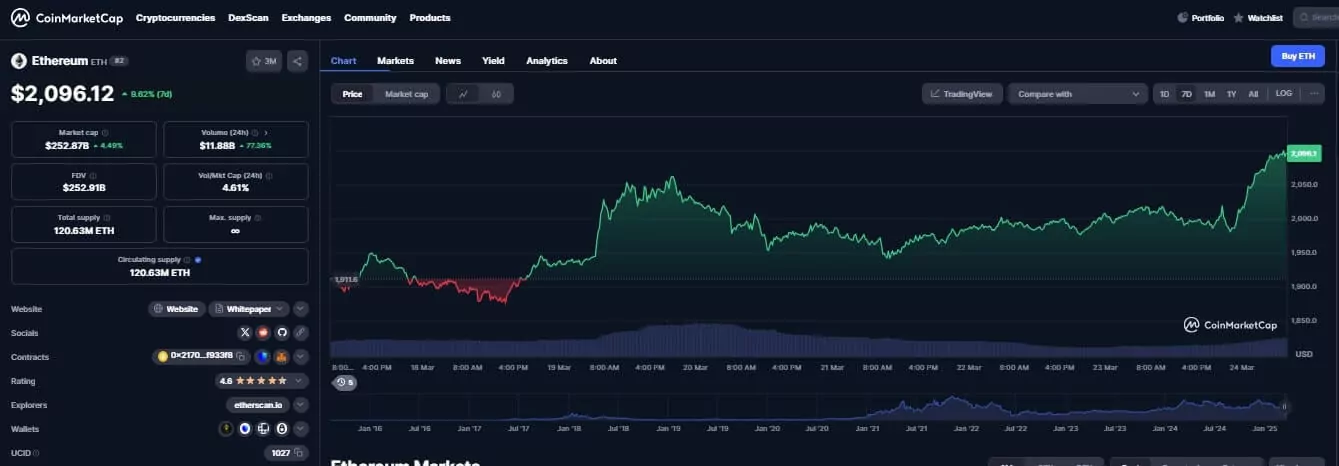Image resolution: width=1339 pixels, height=466 pixels.
Task: Toggle LOG scale on chart
Action: (x=1284, y=94)
